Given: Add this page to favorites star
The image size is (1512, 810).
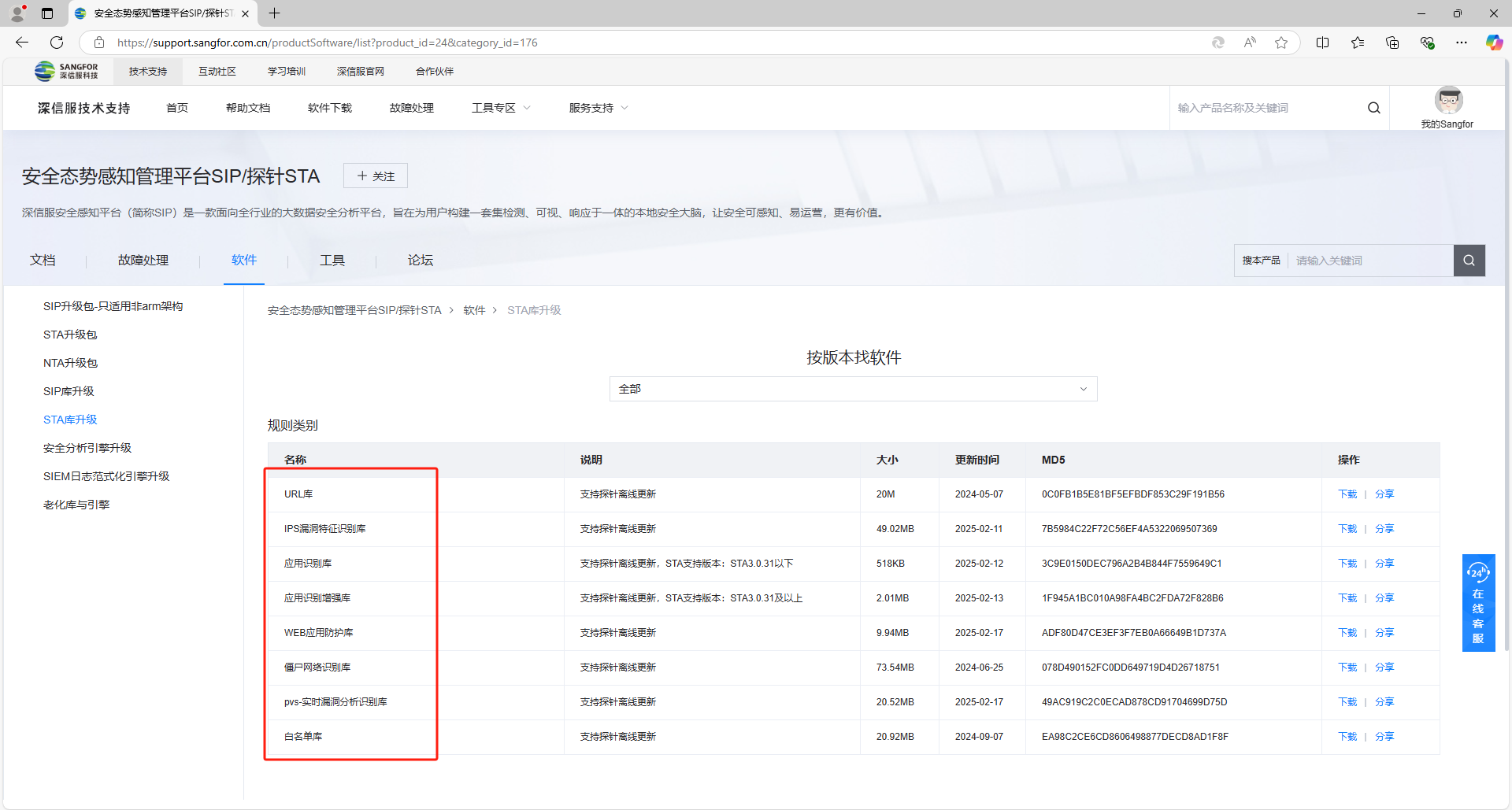Looking at the screenshot, I should (1281, 43).
